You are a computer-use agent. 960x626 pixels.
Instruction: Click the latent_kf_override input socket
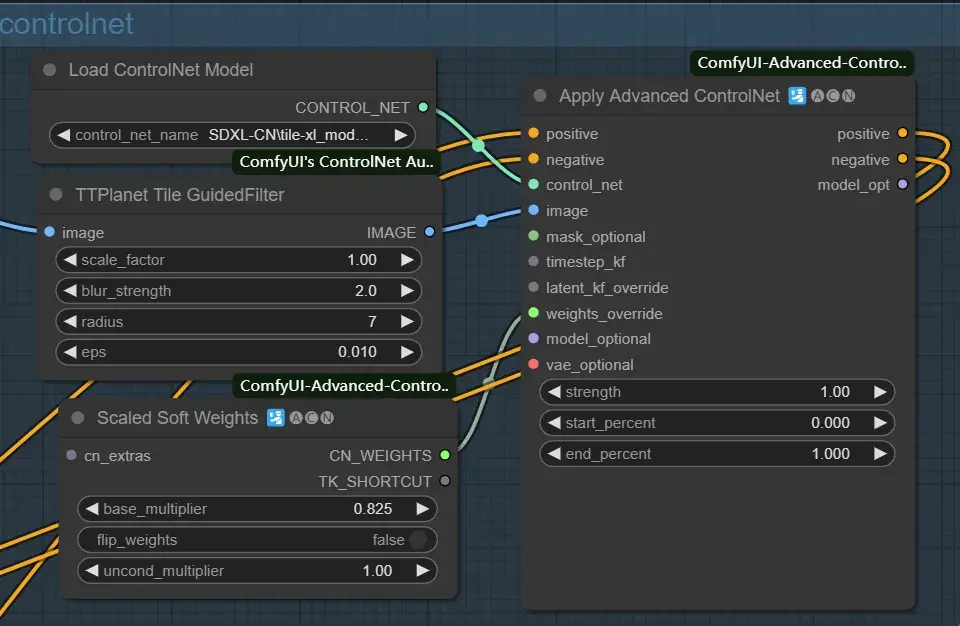(x=533, y=287)
